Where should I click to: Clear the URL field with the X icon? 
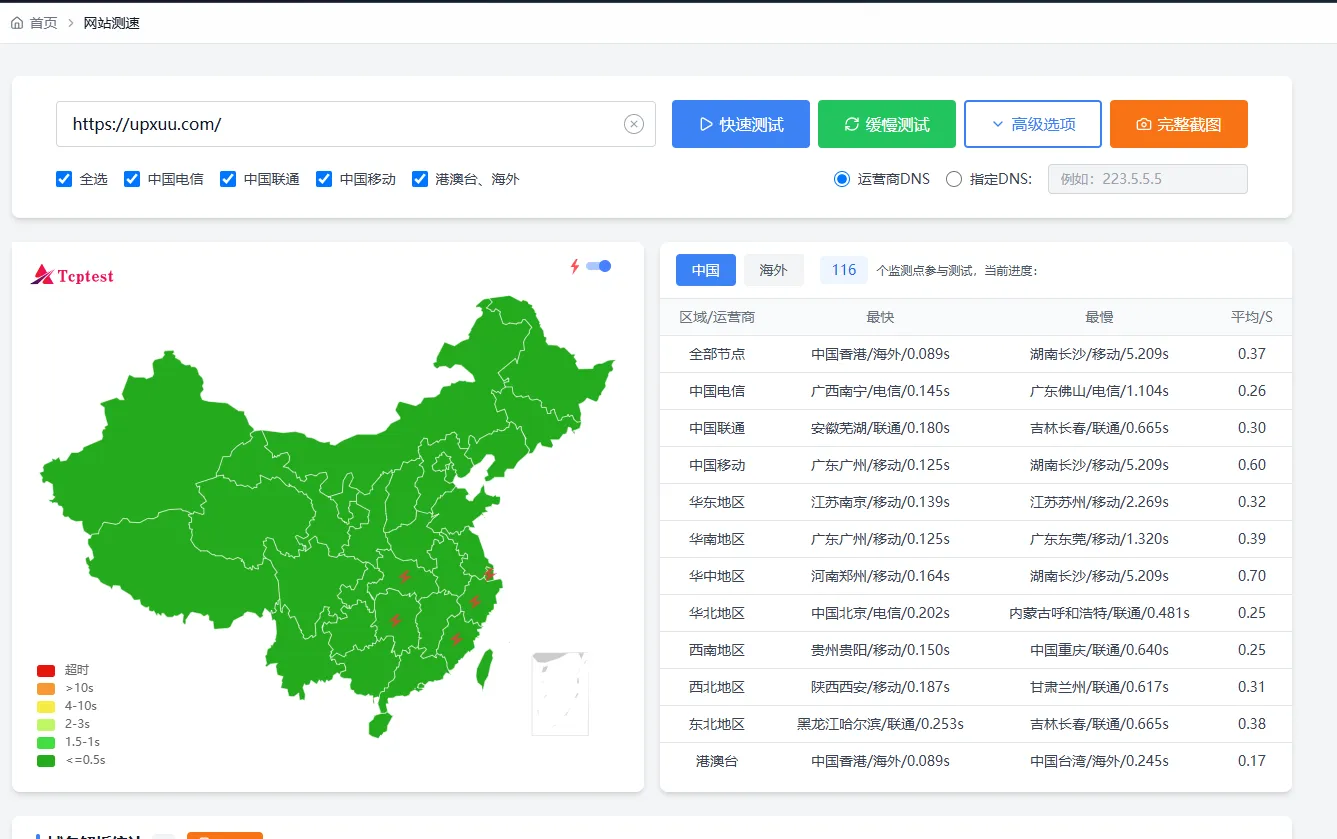coord(634,124)
